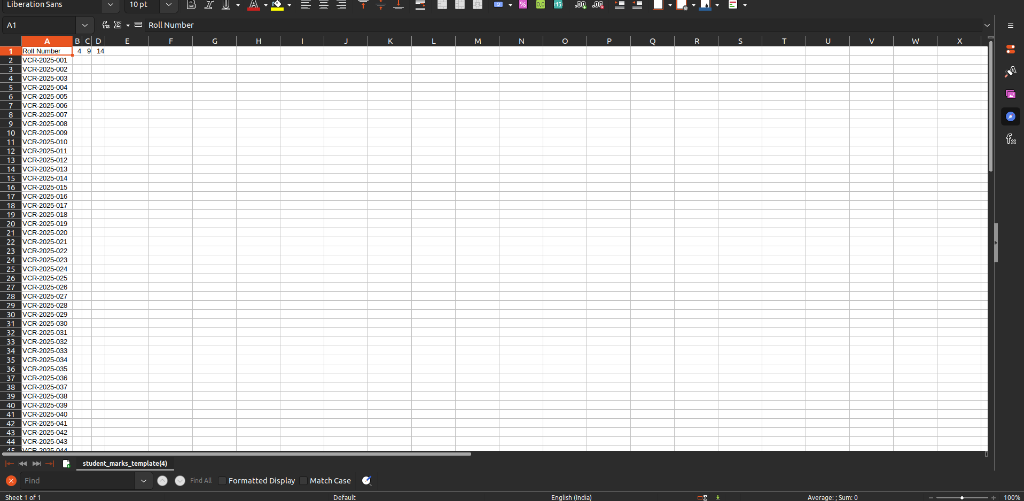Align cell text to the left

(x=306, y=5)
